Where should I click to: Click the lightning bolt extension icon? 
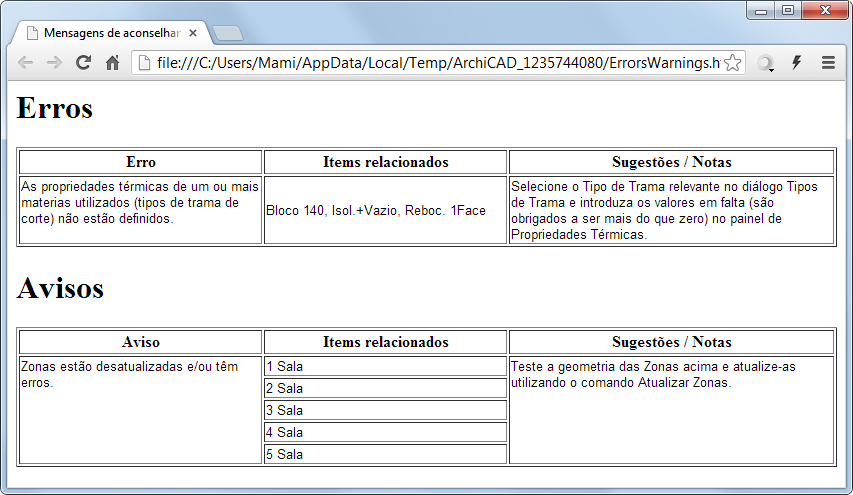click(x=797, y=63)
